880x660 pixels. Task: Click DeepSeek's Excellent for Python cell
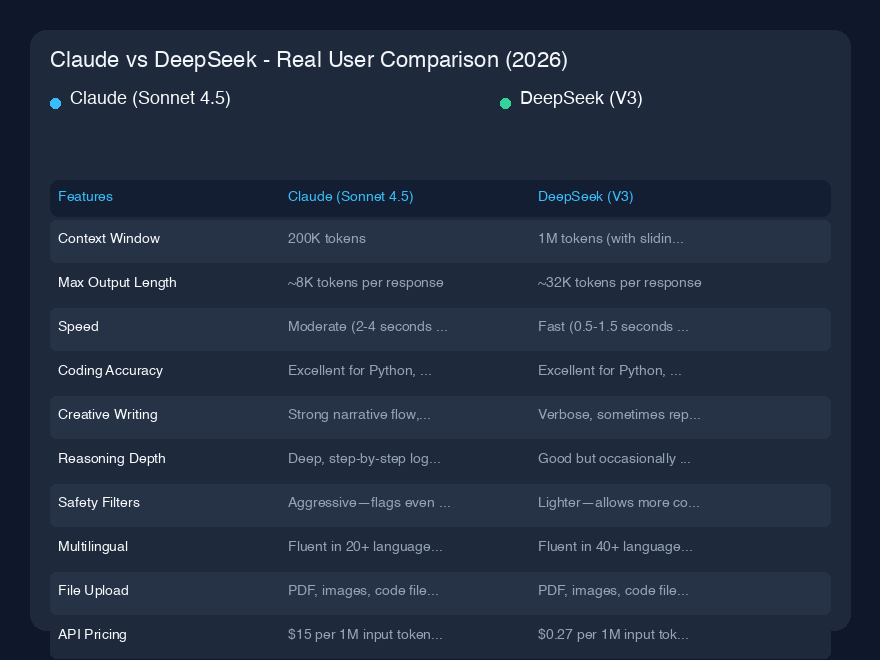[609, 370]
